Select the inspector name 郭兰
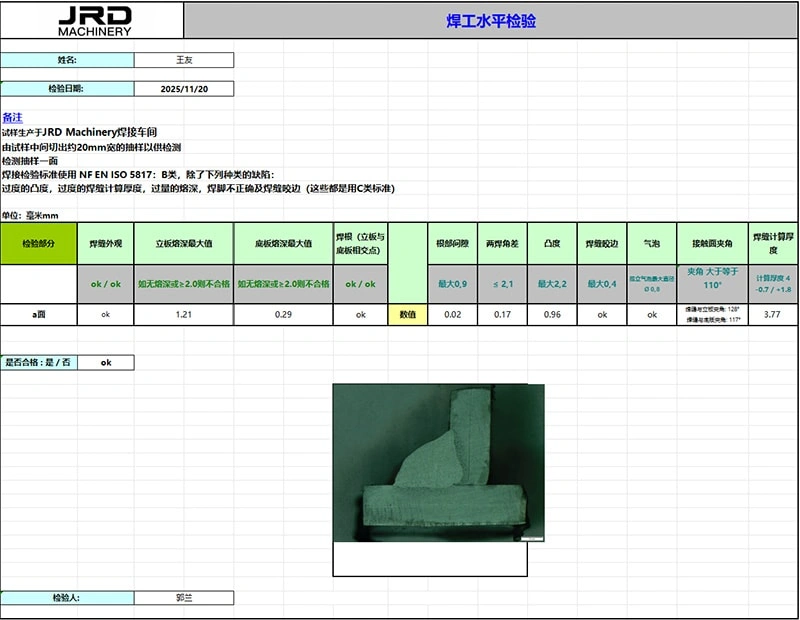Viewport: 800px width, 620px height. (x=185, y=597)
